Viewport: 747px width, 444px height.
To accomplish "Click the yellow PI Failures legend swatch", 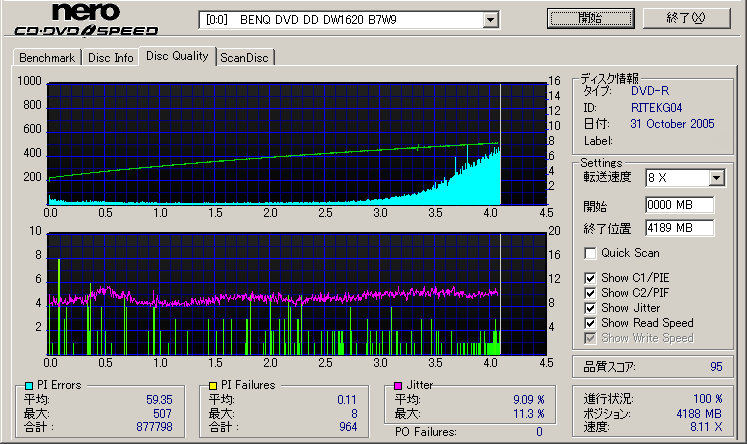I will (x=213, y=386).
